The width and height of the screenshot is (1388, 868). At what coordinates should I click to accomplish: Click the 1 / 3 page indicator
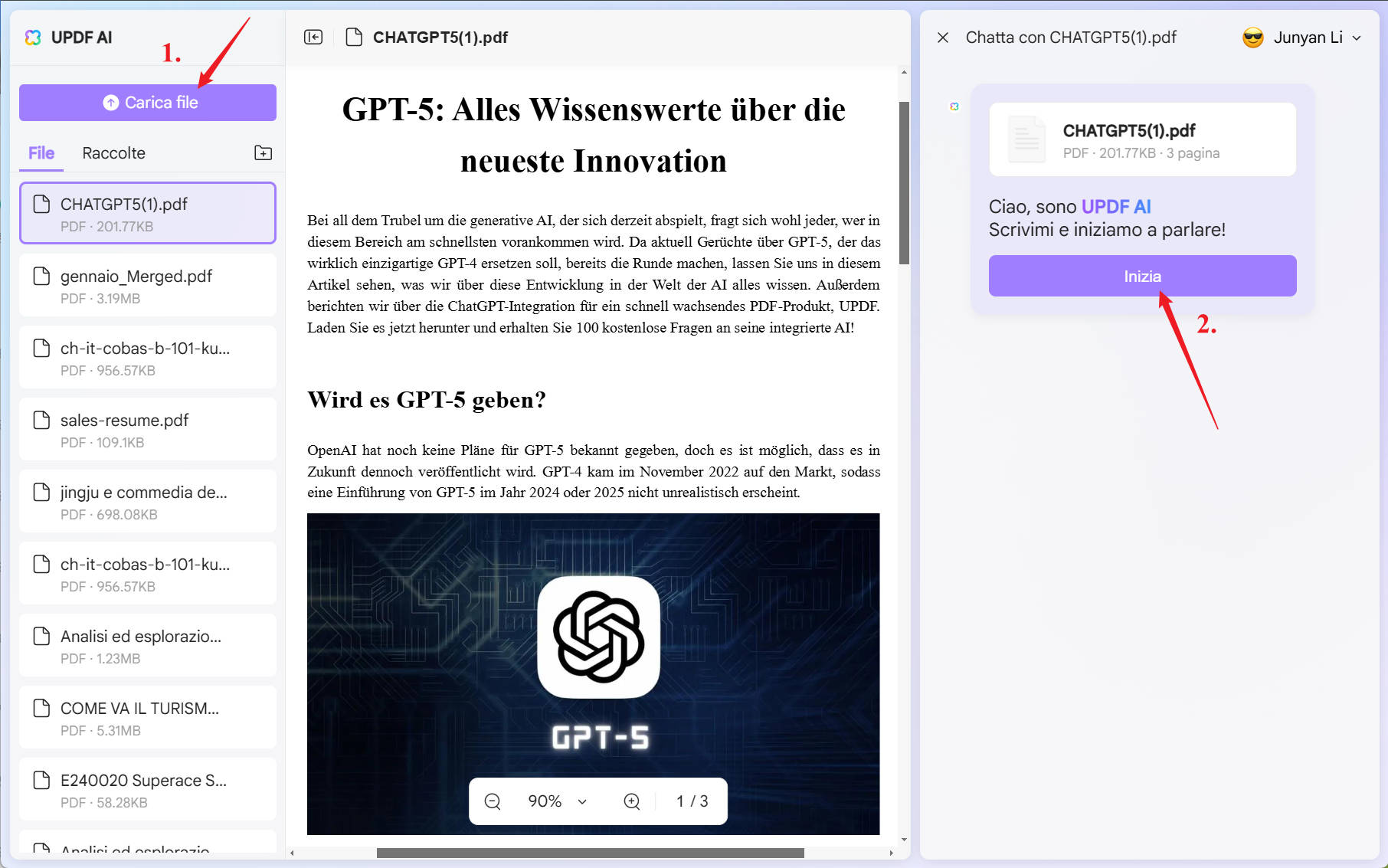pyautogui.click(x=692, y=801)
